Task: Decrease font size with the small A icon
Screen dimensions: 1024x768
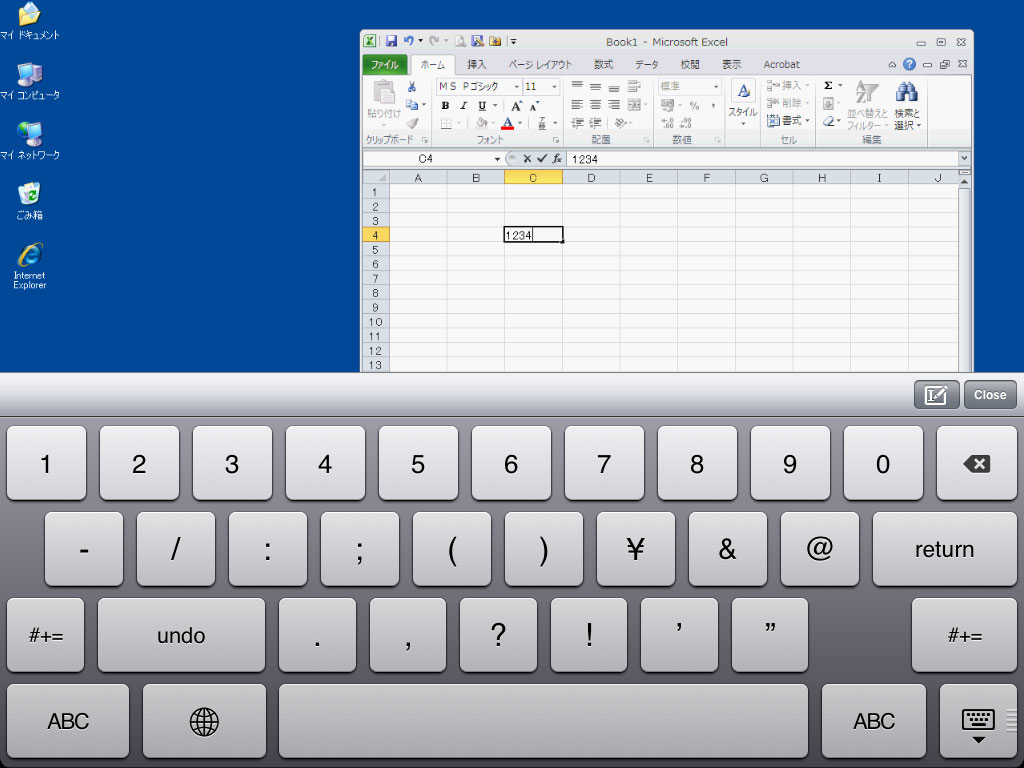Action: click(x=534, y=106)
